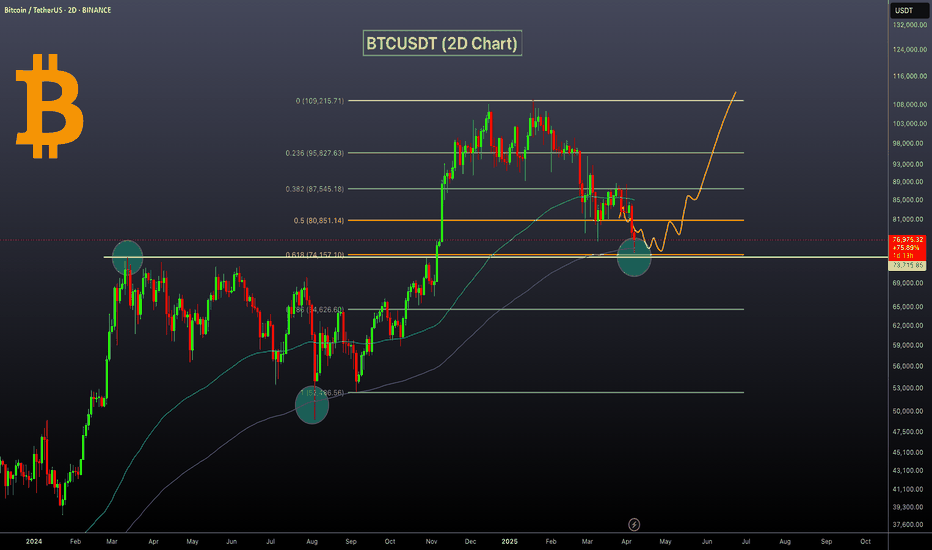Select the BTCUSDT (2D Chart) text box
932x550 pixels.
(442, 43)
